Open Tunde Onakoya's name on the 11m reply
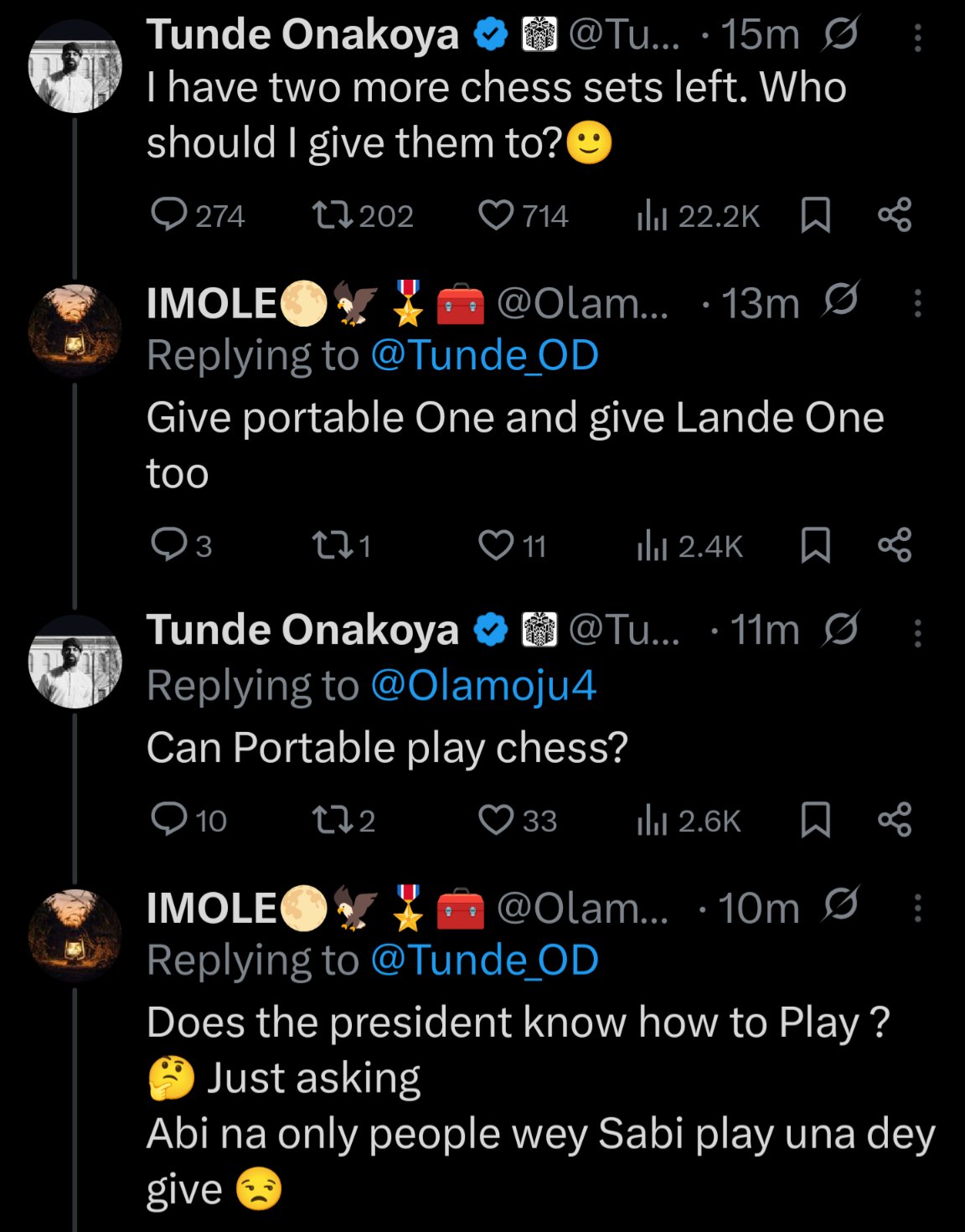The height and width of the screenshot is (1232, 965). pyautogui.click(x=302, y=630)
